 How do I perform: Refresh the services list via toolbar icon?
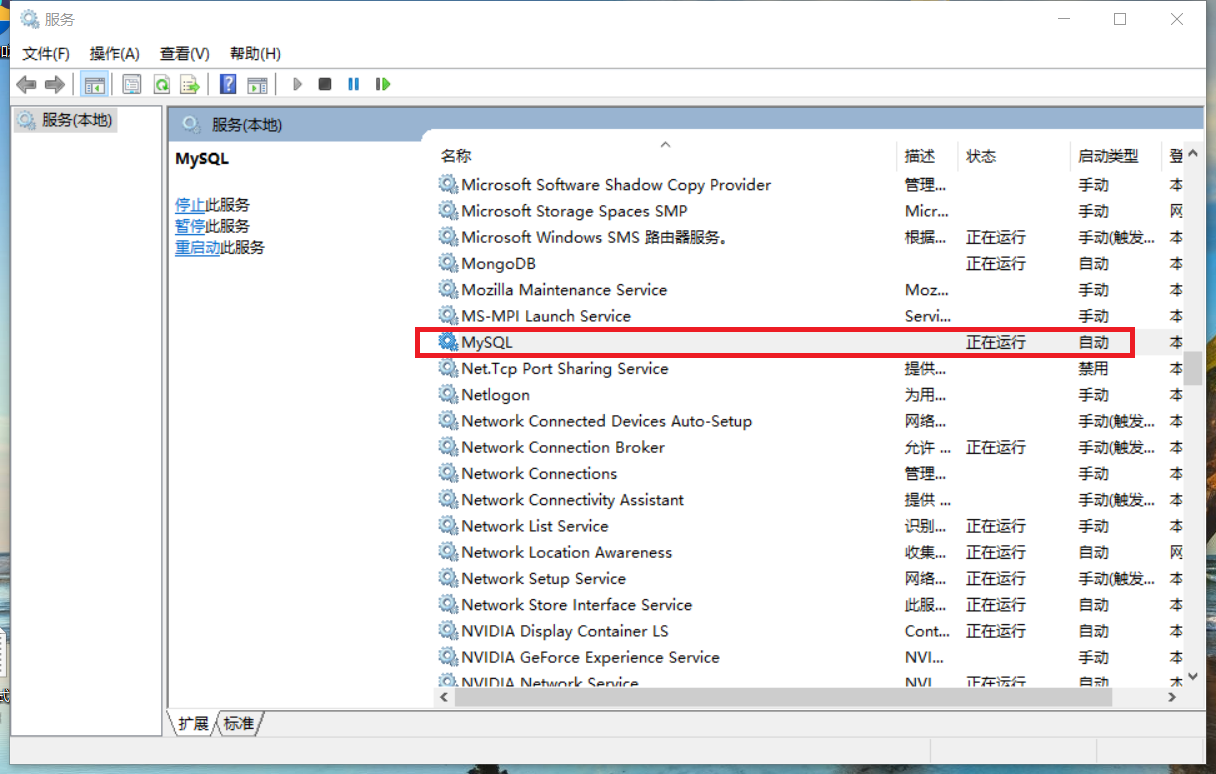click(x=161, y=84)
